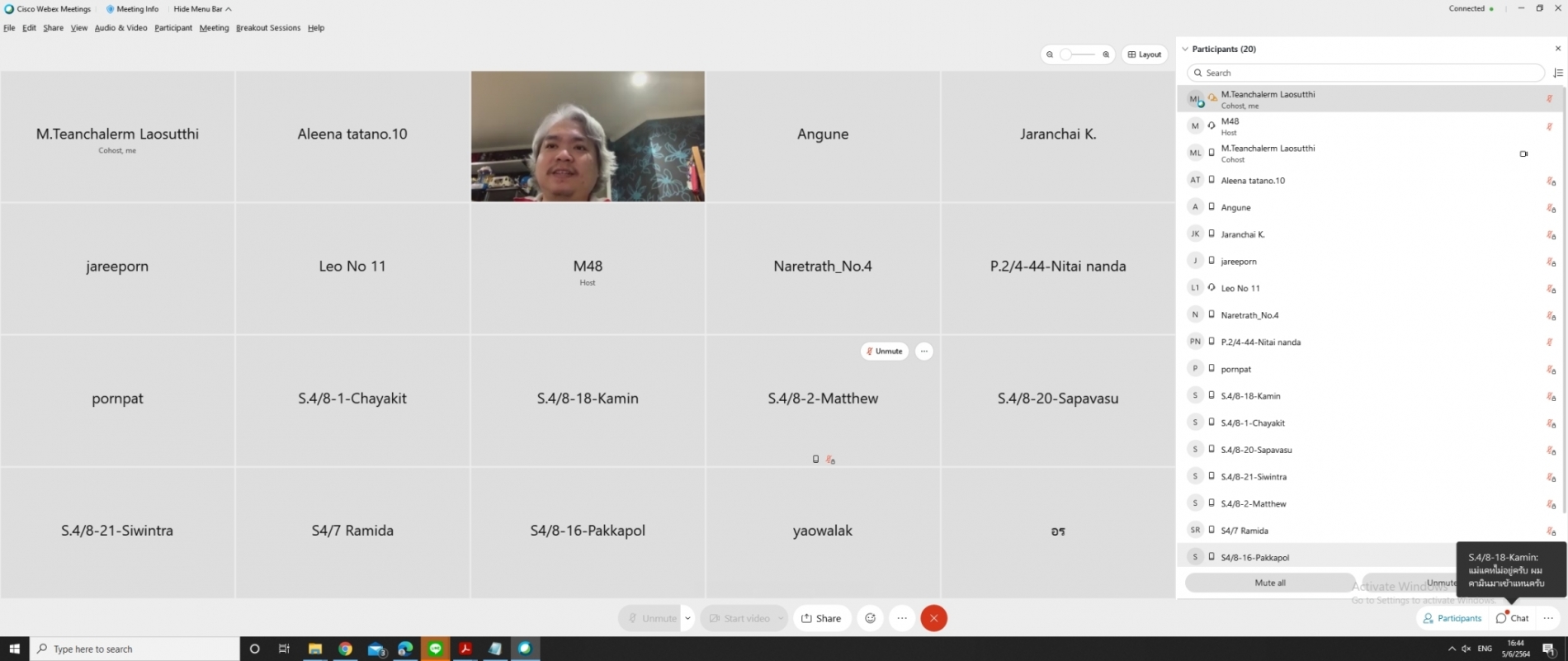This screenshot has height=661, width=1568.
Task: Click the participant Search field
Action: 1366,73
